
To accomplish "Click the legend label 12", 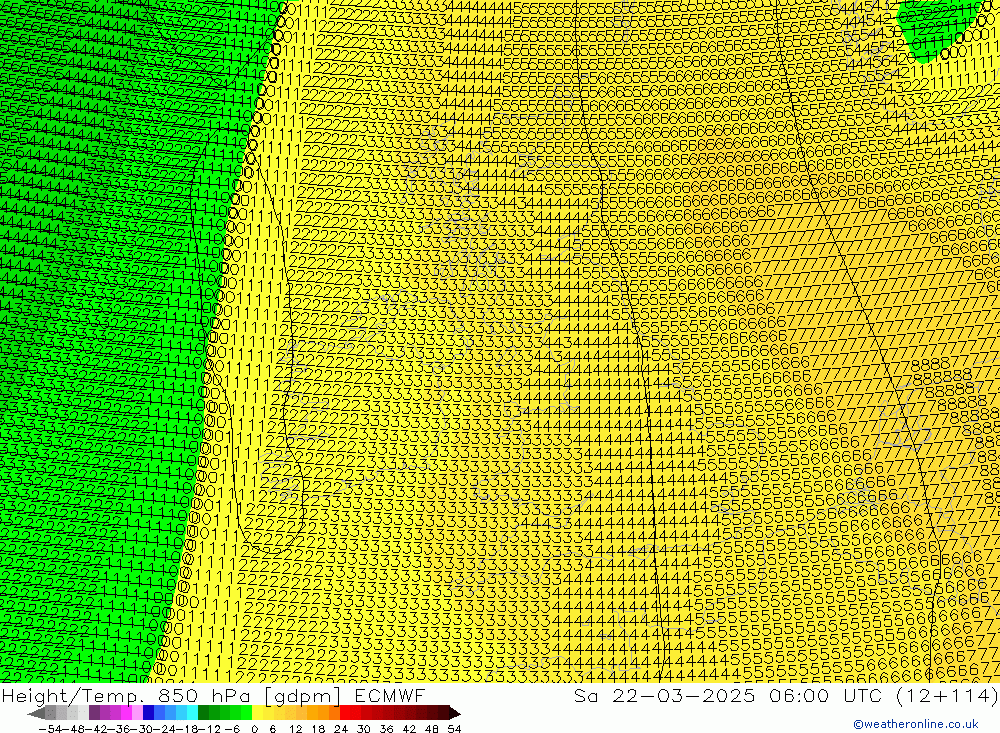I will [x=296, y=729].
